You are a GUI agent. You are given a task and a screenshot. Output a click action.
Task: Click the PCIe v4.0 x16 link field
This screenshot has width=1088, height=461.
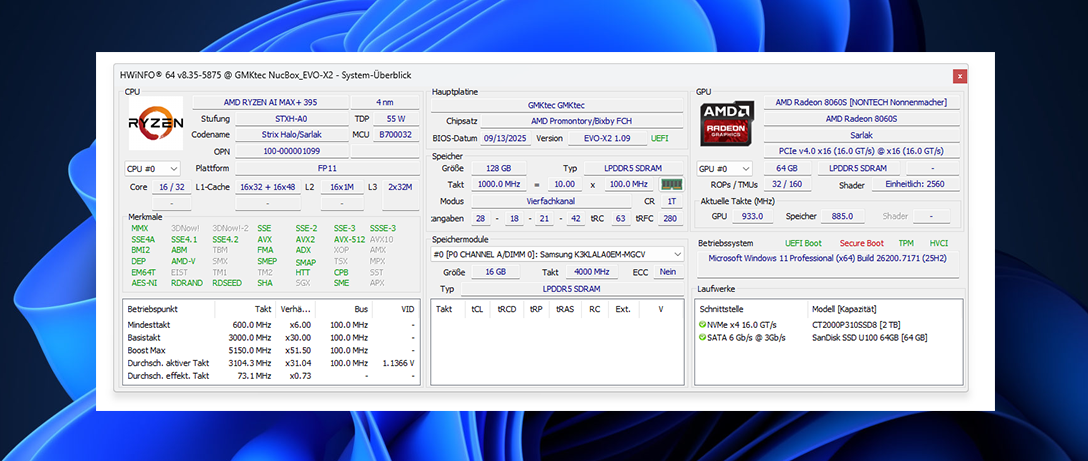(860, 151)
